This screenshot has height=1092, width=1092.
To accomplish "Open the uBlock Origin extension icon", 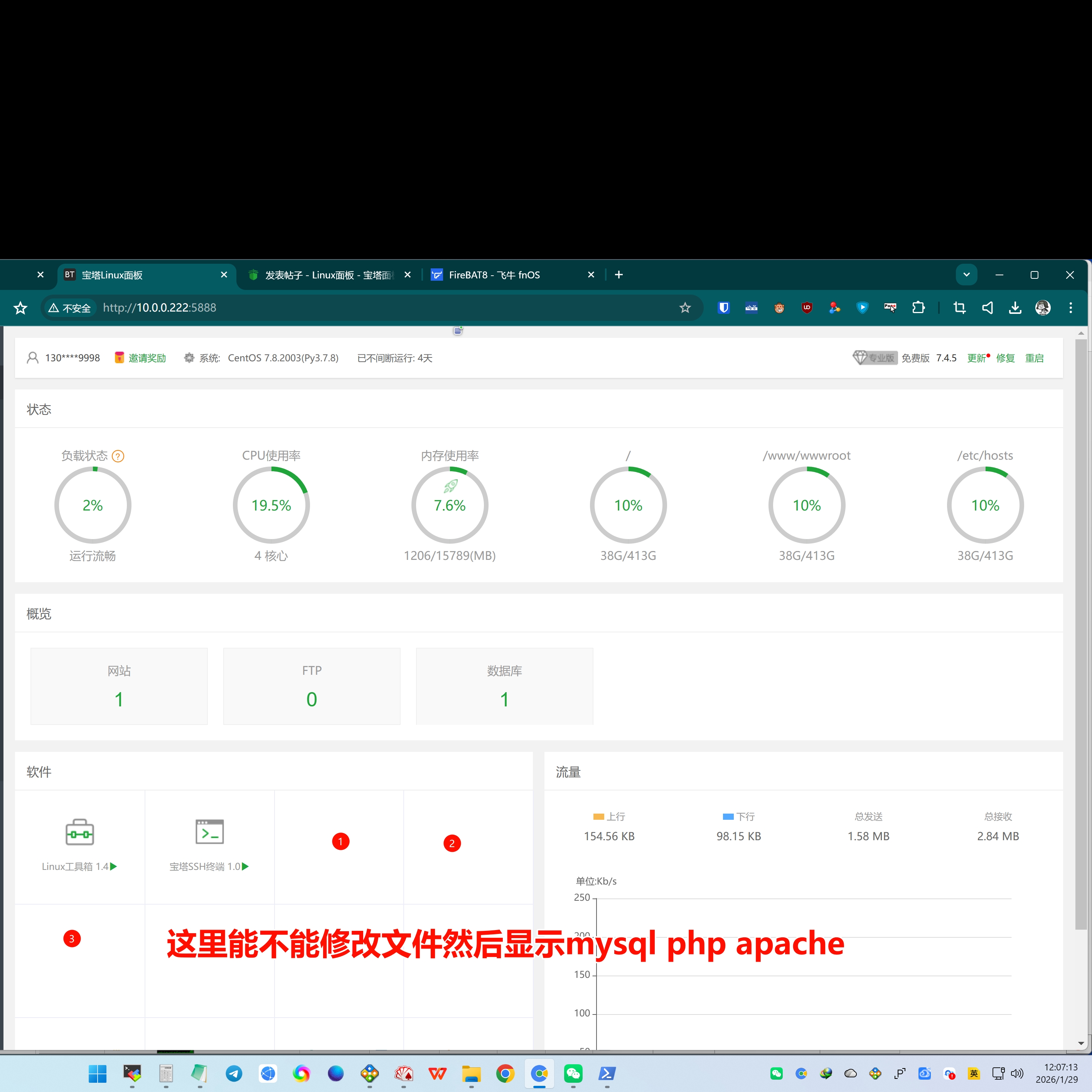I will click(x=807, y=307).
